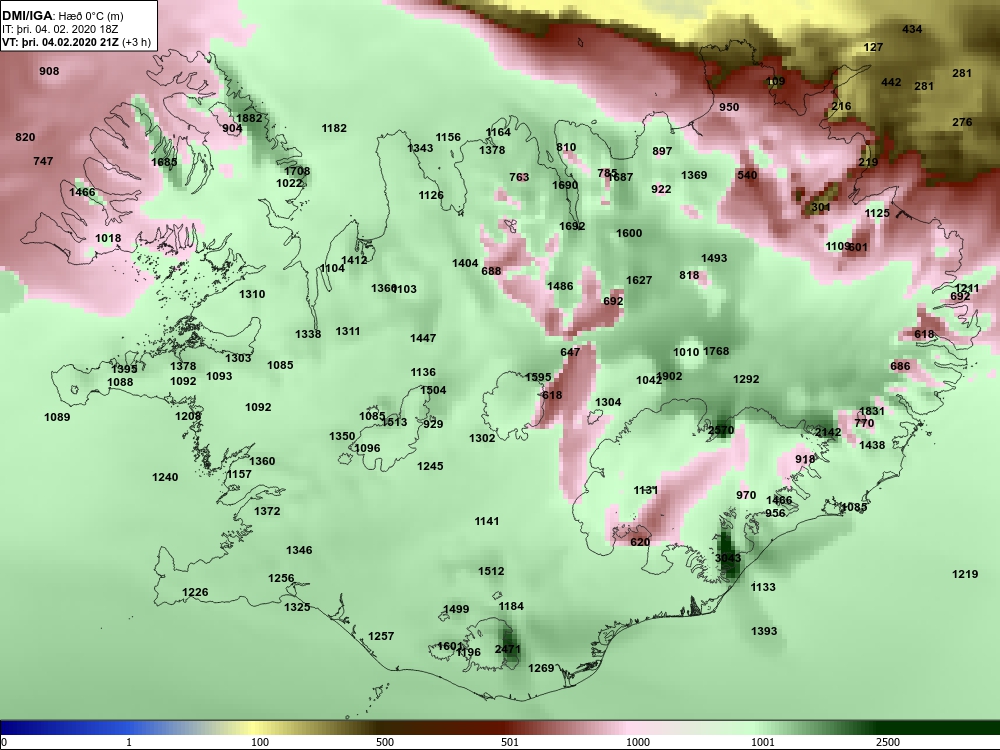The height and width of the screenshot is (750, 1000).
Task: Click the 1486 map value
Action: pos(560,286)
